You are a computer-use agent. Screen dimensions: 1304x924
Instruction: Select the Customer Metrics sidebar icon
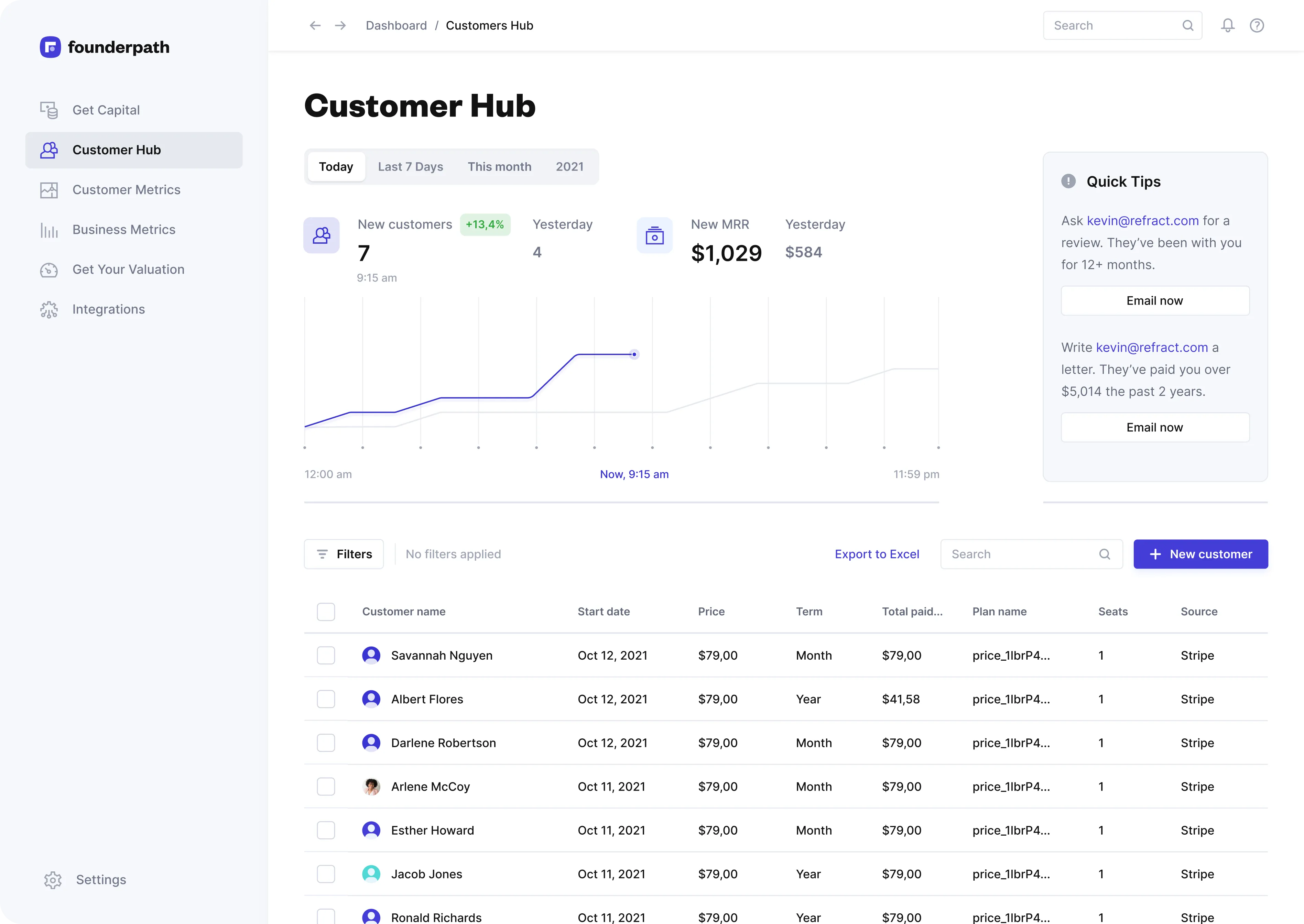click(x=49, y=189)
